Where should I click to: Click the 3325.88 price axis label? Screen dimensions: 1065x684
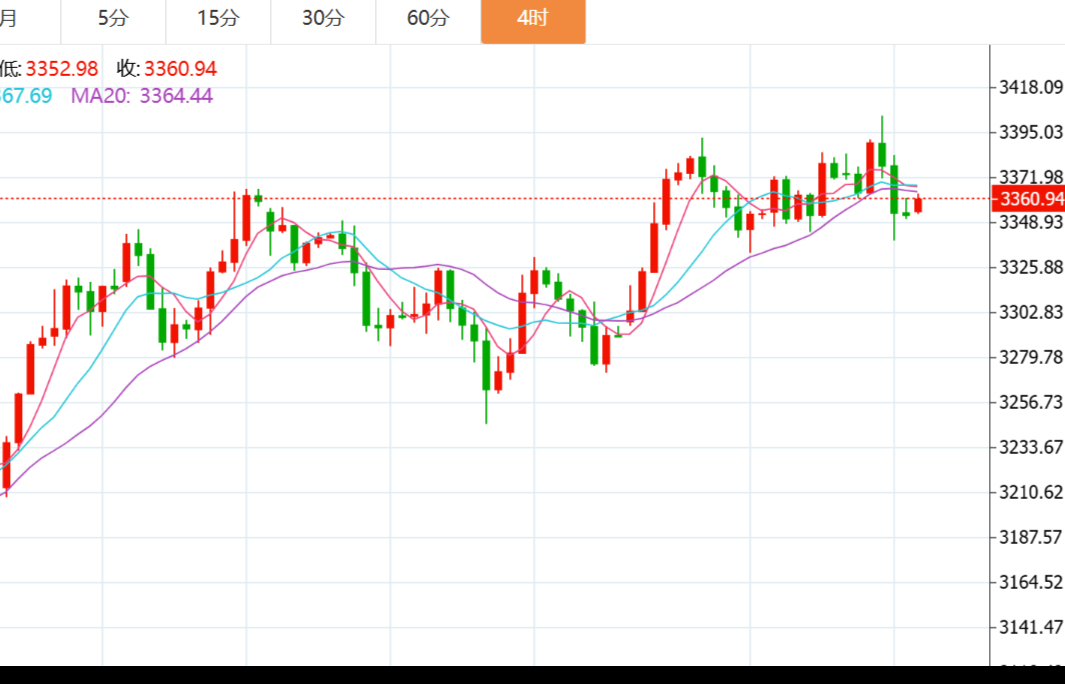click(1030, 267)
